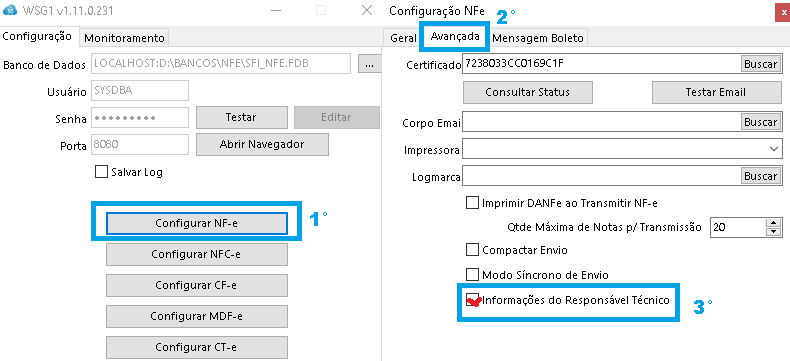Close the Configuração NFe window
This screenshot has width=790, height=361.
[x=782, y=12]
